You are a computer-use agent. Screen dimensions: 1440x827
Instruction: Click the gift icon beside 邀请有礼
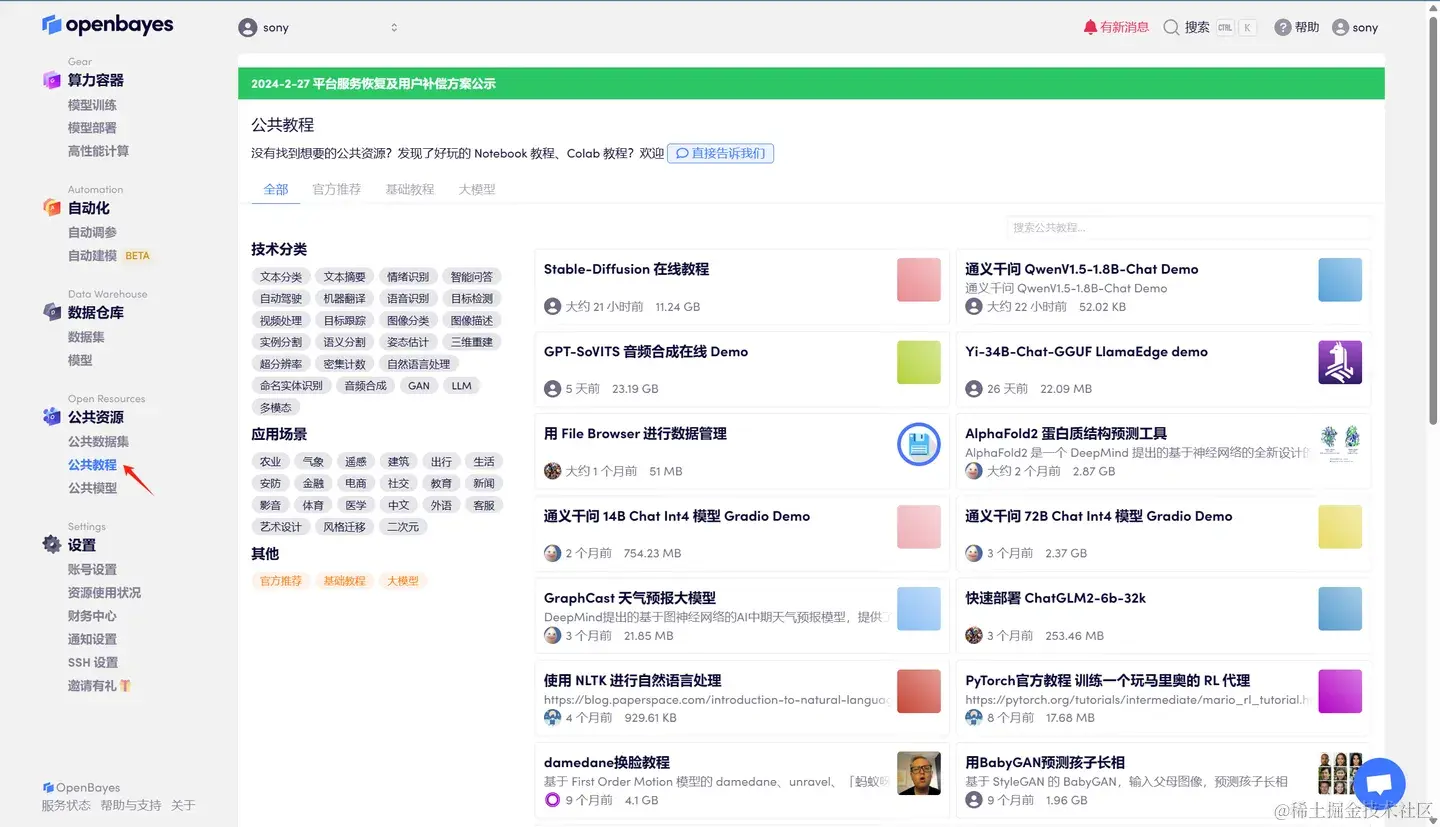click(125, 686)
